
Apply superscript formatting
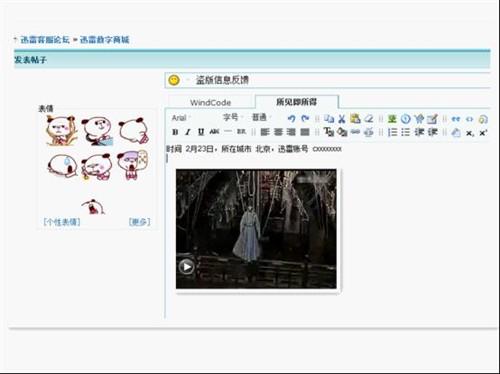[483, 133]
